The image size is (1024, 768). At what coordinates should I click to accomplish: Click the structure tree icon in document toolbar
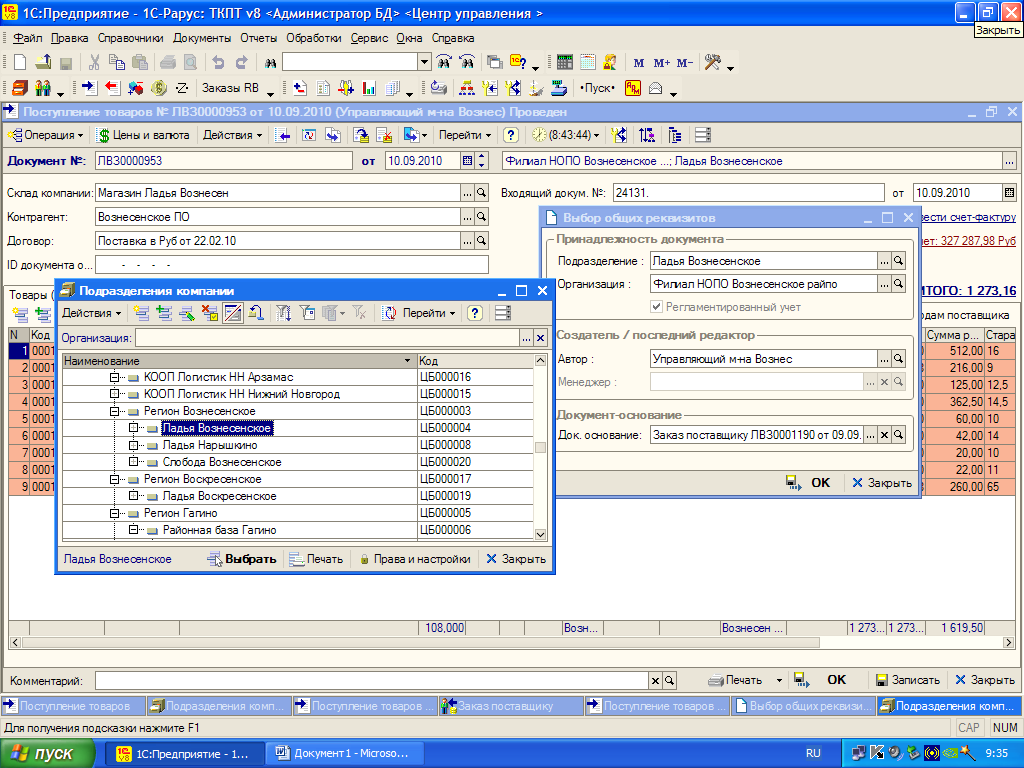coord(675,135)
